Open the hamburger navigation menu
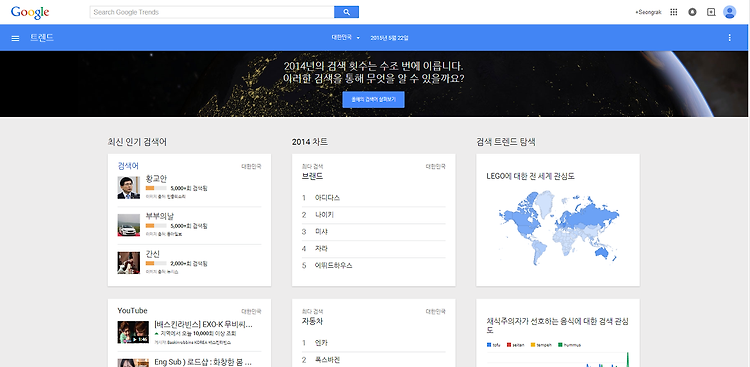This screenshot has width=750, height=367. pyautogui.click(x=15, y=38)
